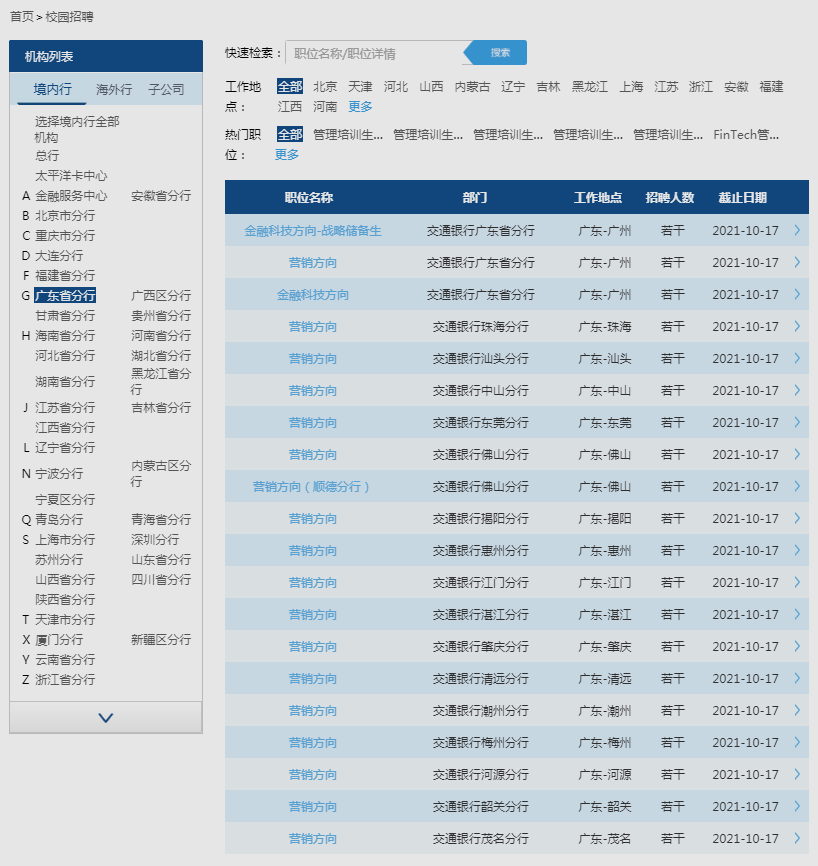Open arrow on the 广东-东莞 row
This screenshot has width=818, height=866.
[797, 423]
